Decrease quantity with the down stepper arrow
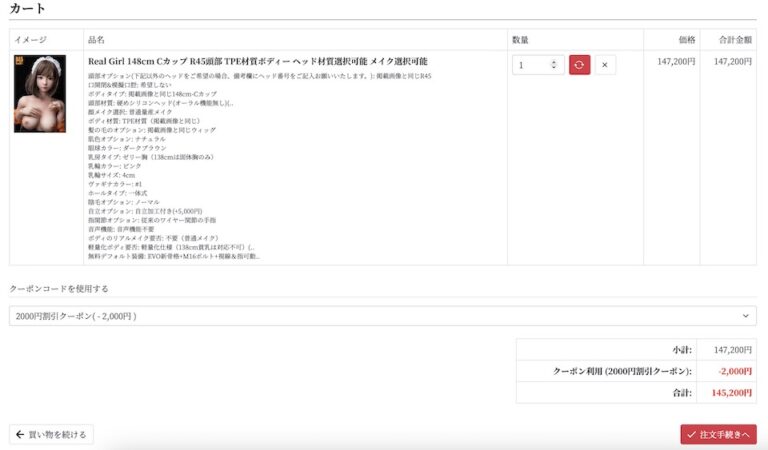The width and height of the screenshot is (768, 450). pos(556,69)
